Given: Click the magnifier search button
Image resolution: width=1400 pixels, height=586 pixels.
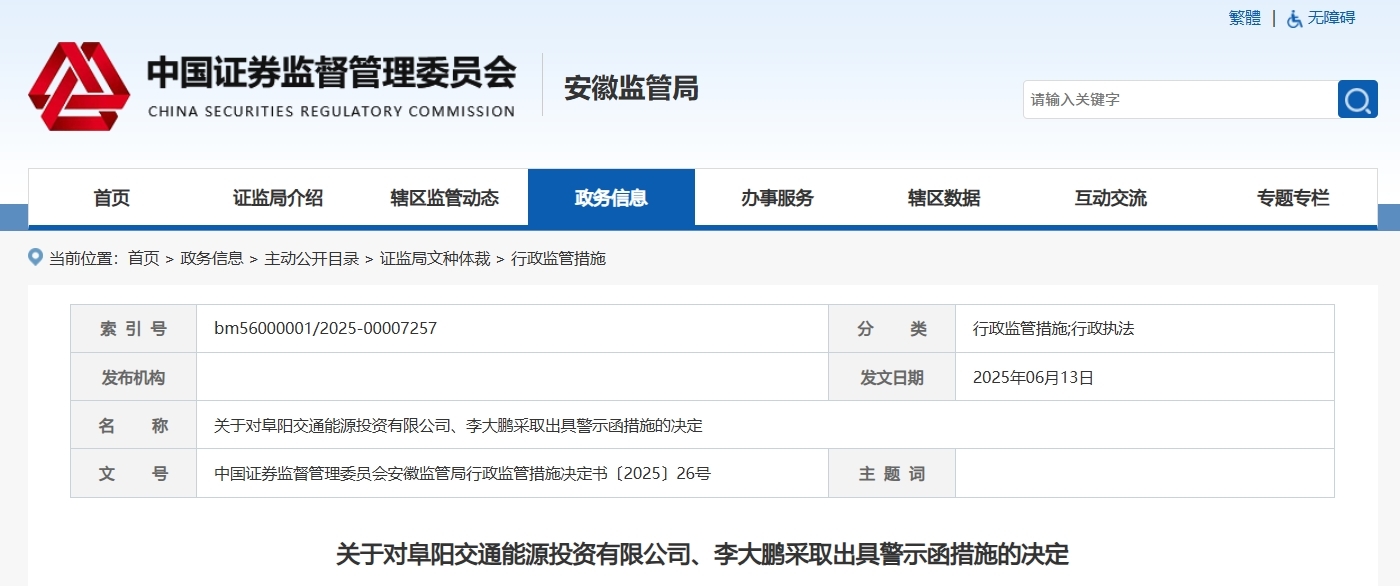Looking at the screenshot, I should pos(1358,99).
